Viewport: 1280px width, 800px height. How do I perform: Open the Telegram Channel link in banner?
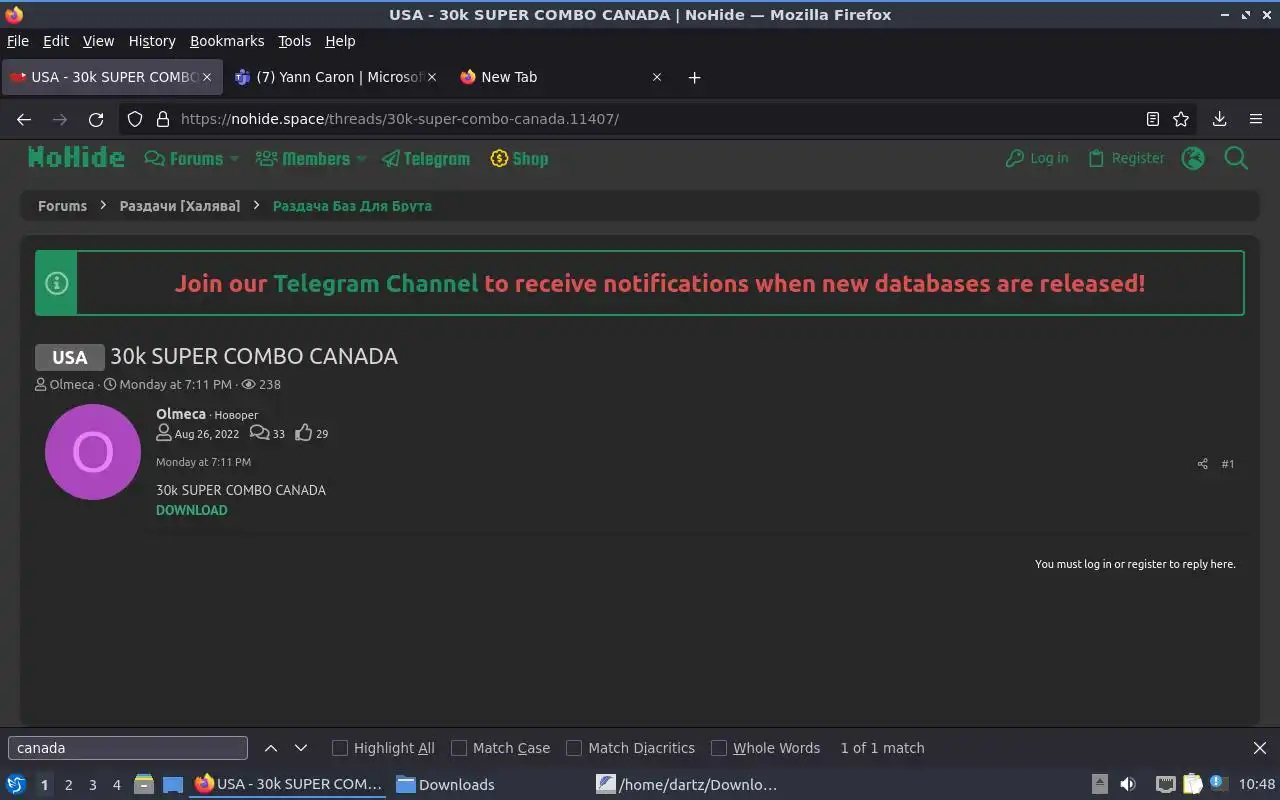click(376, 283)
